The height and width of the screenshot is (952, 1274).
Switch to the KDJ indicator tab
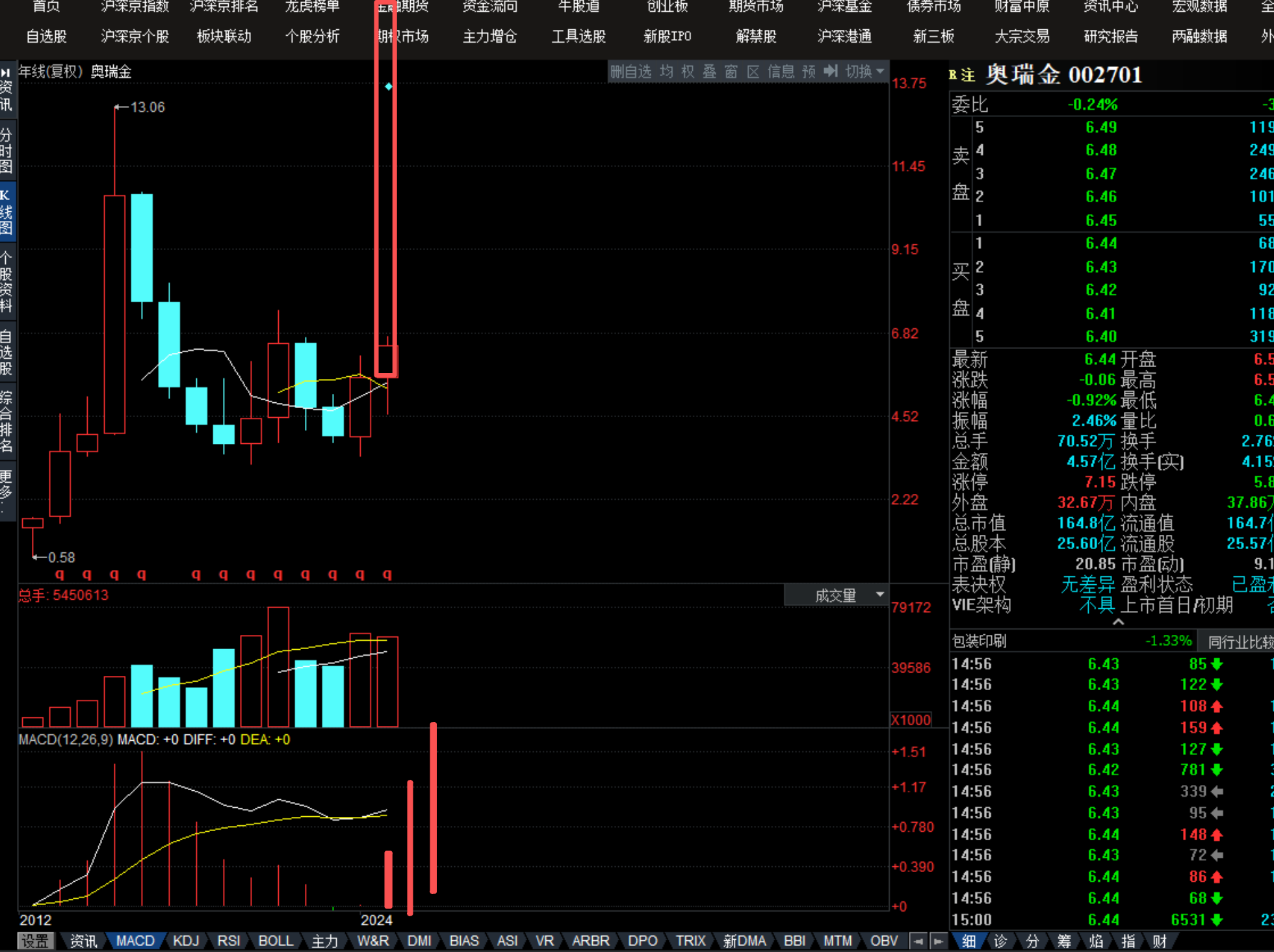click(186, 941)
